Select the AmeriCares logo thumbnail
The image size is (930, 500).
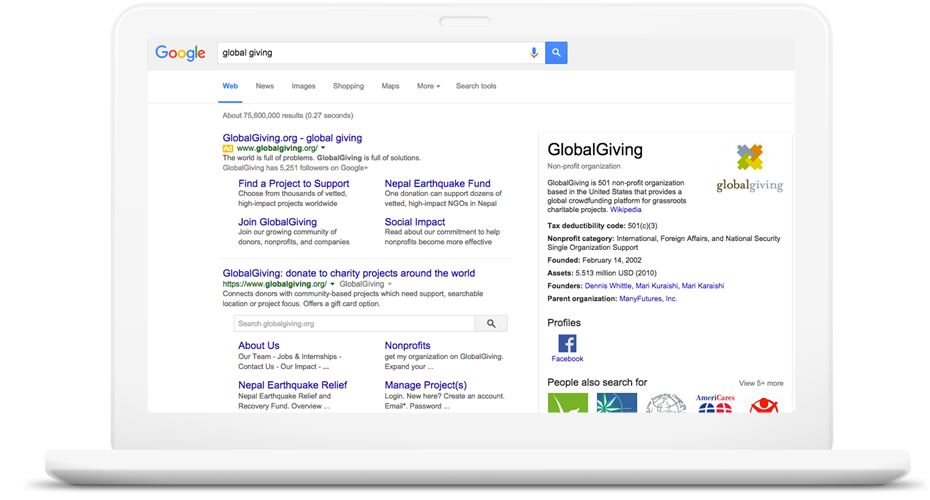(715, 403)
